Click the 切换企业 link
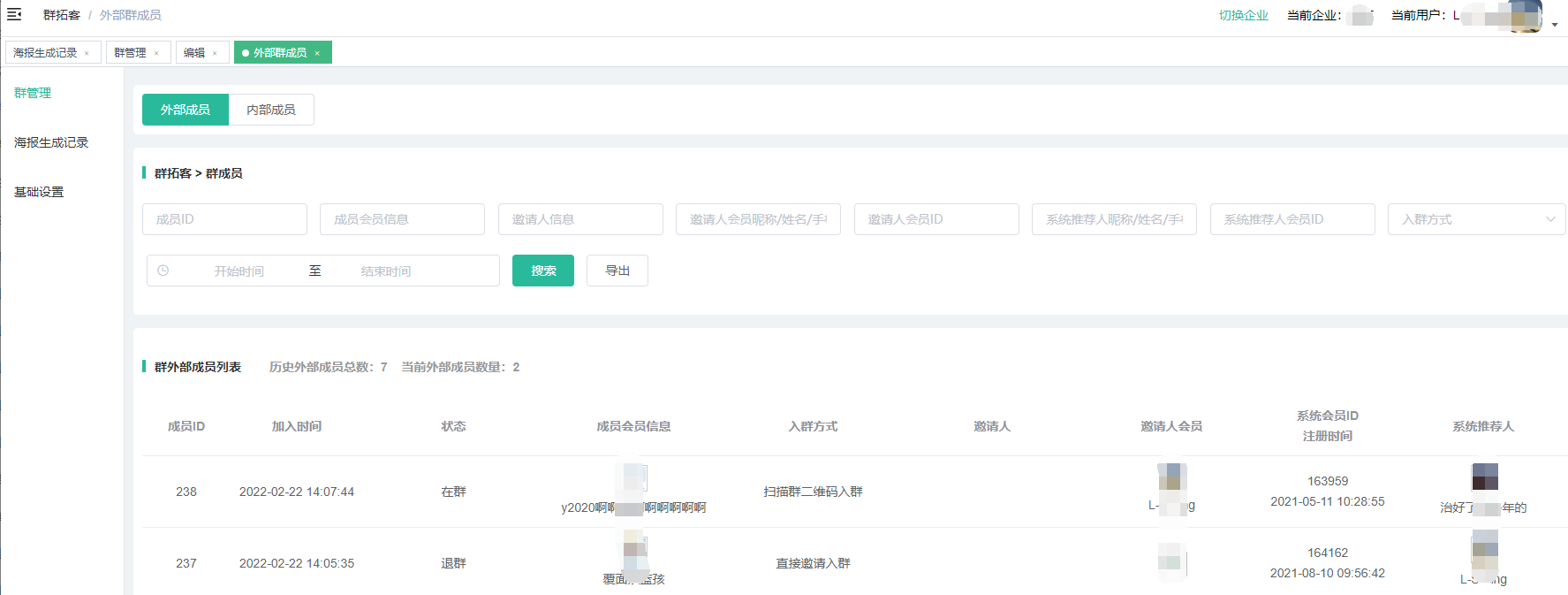This screenshot has width=1568, height=595. coord(1243,15)
